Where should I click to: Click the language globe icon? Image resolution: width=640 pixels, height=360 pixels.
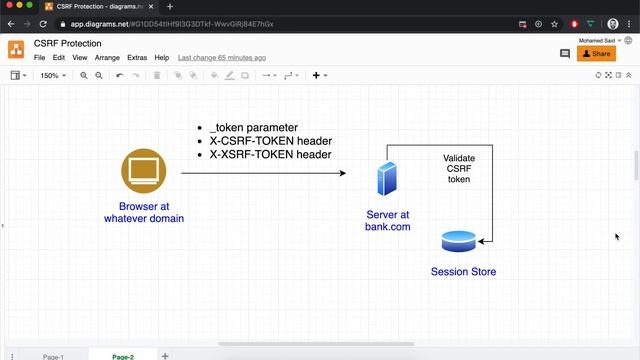point(628,40)
